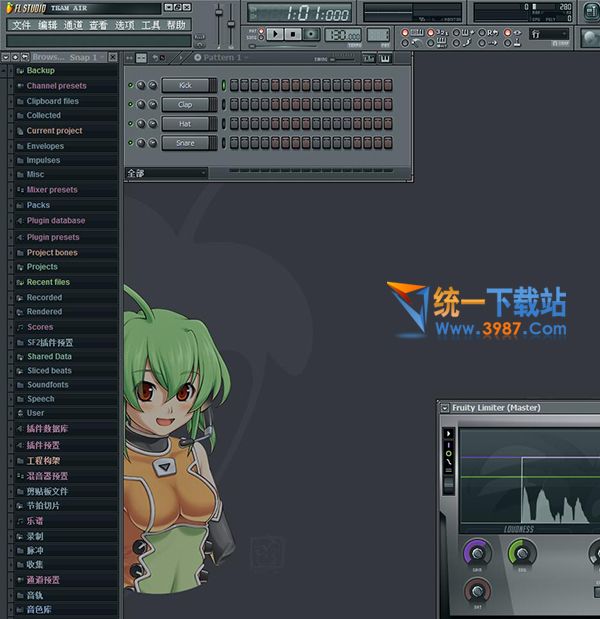600x619 pixels.
Task: Click the Stop button in transport
Action: 293,34
